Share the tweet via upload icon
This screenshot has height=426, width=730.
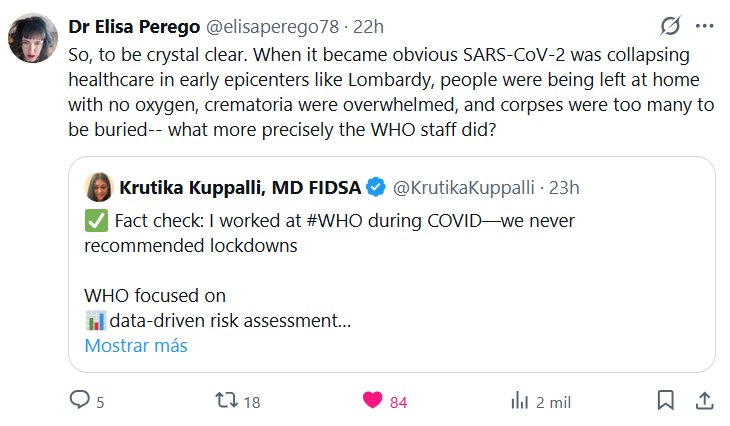pyautogui.click(x=704, y=401)
